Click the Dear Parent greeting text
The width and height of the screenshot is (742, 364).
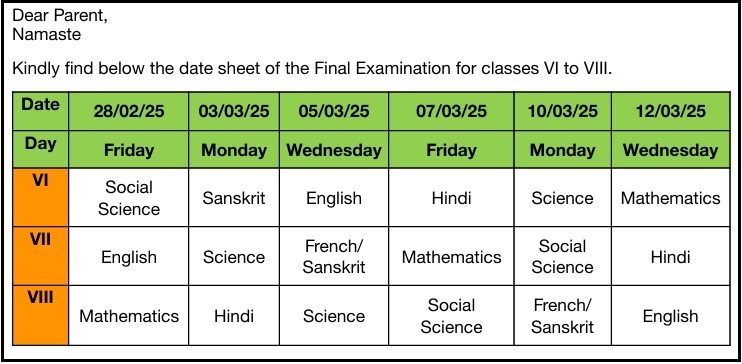coord(60,16)
